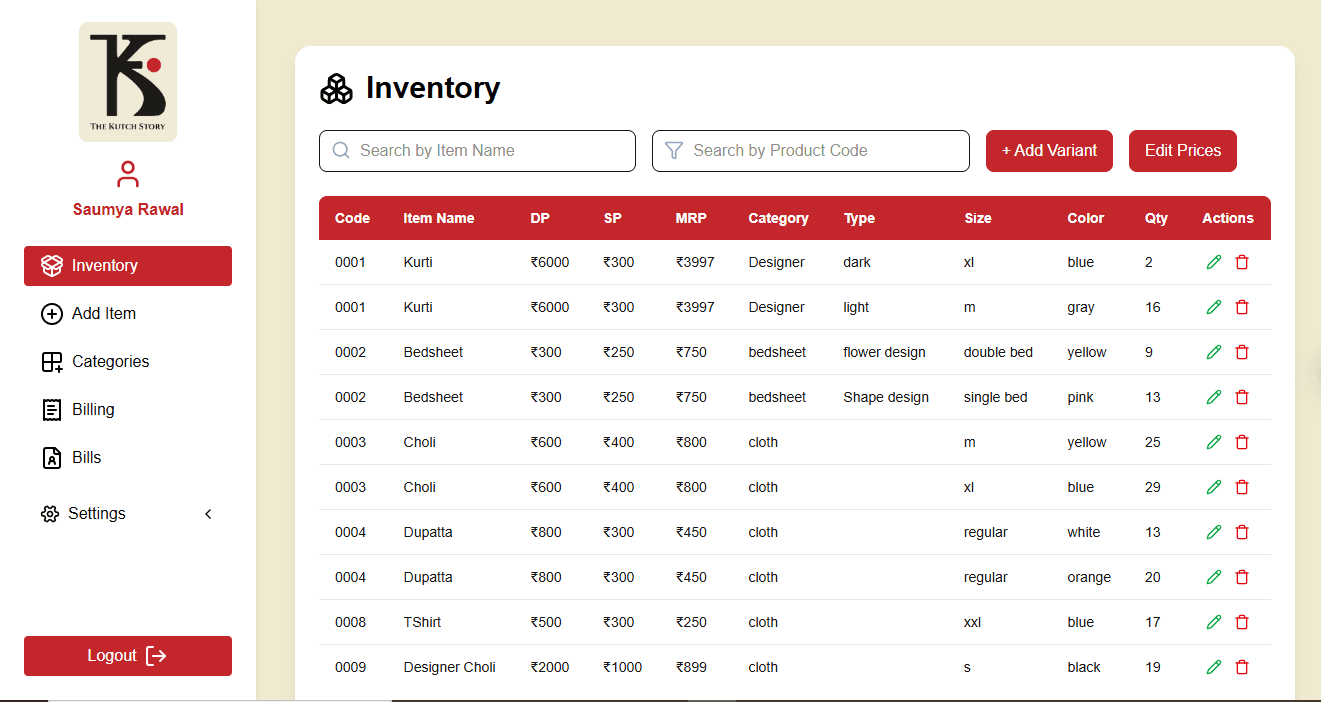Open Settings in the sidebar
The image size is (1321, 702).
point(128,514)
